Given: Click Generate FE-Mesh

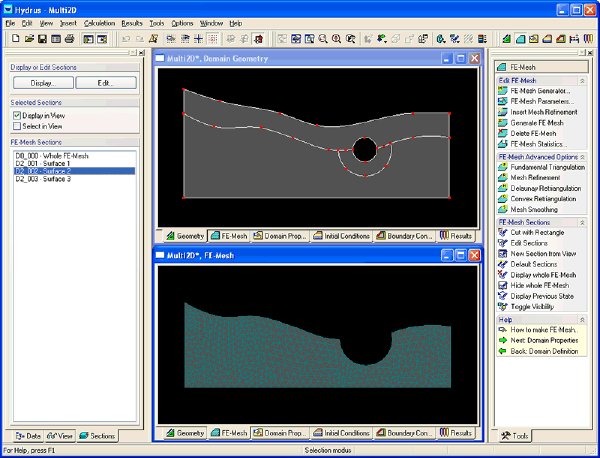Looking at the screenshot, I should click(537, 123).
